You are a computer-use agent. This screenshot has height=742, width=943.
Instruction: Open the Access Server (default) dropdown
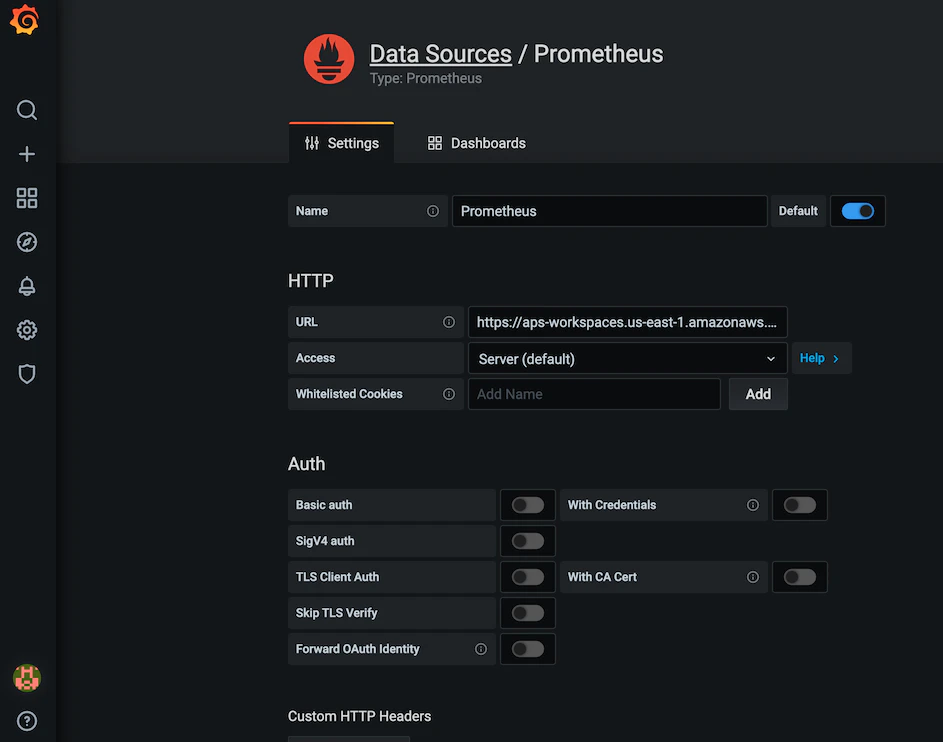tap(627, 358)
